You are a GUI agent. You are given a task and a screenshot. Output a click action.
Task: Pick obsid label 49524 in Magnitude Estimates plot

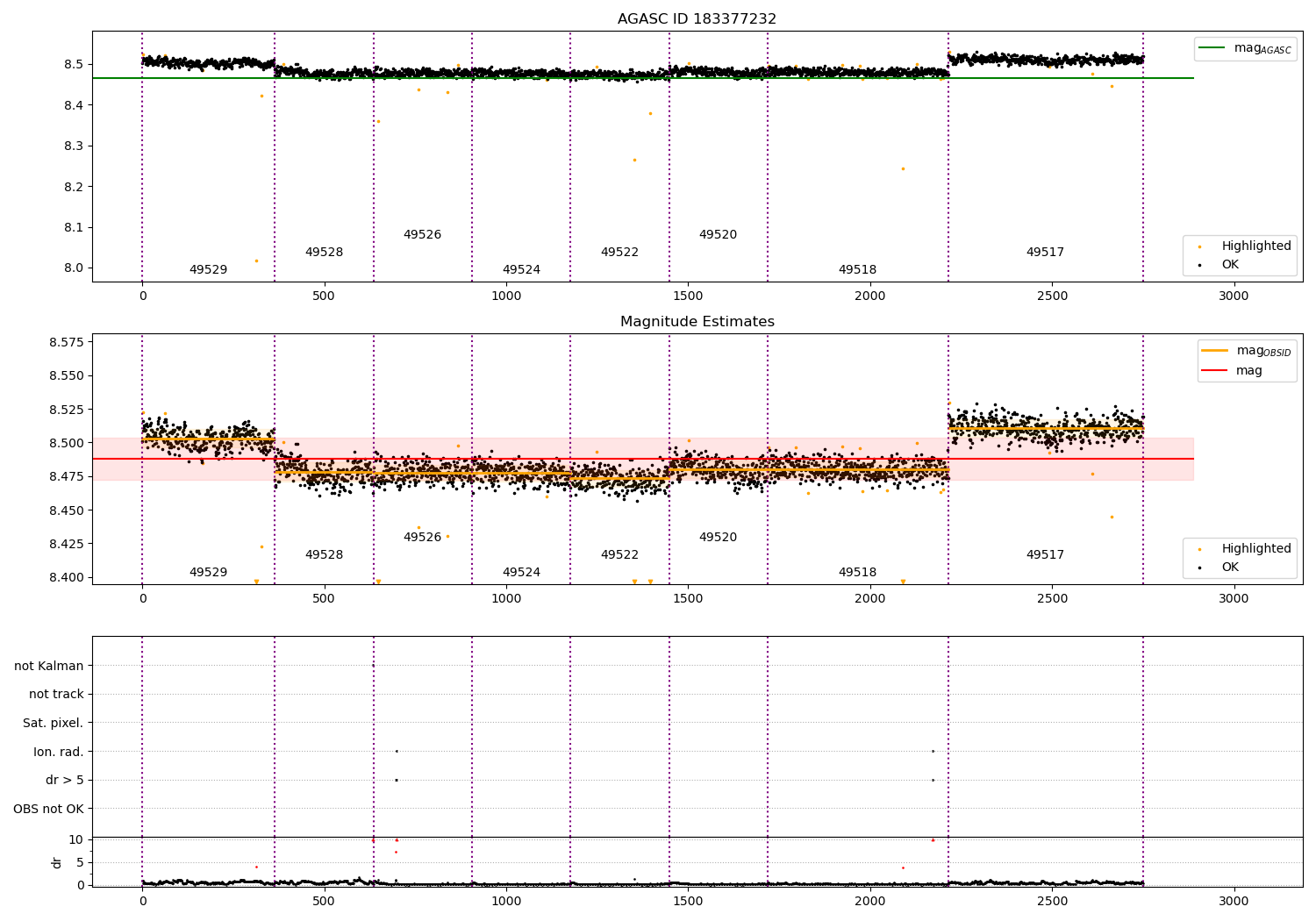[x=521, y=572]
